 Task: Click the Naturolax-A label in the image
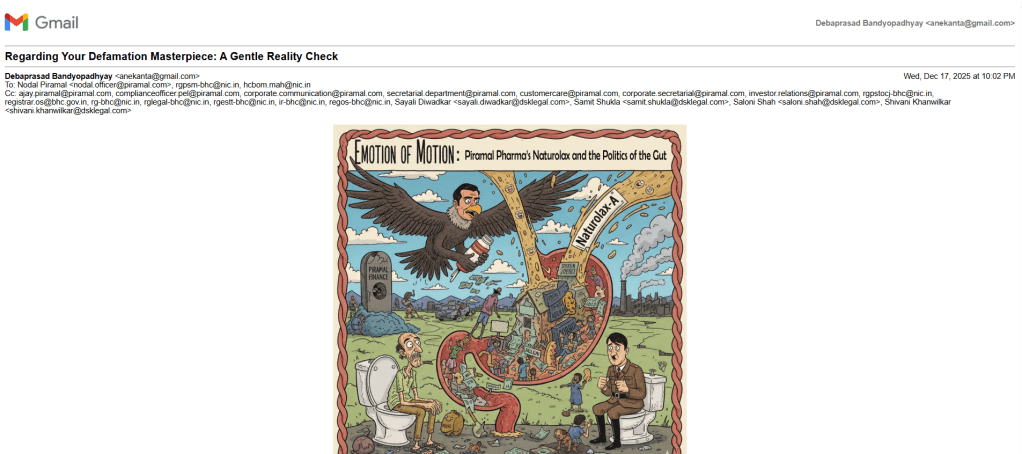pyautogui.click(x=600, y=223)
